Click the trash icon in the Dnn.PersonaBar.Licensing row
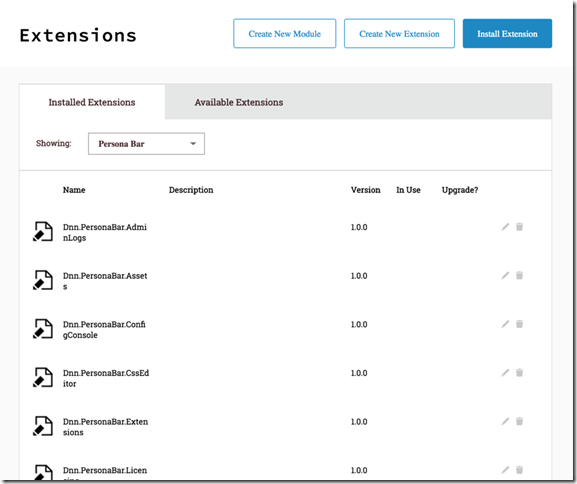 pyautogui.click(x=519, y=470)
